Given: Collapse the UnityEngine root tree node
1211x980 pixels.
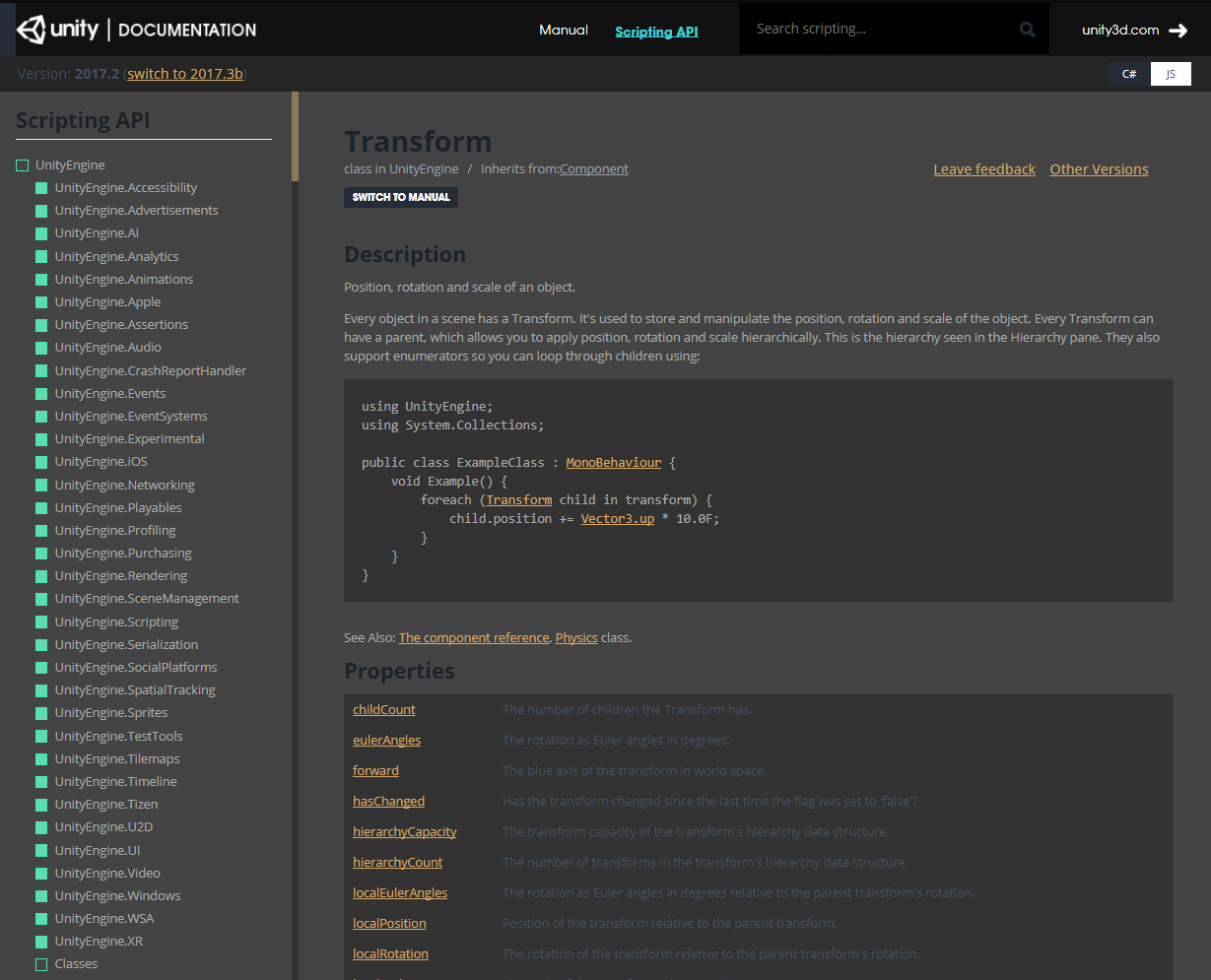Looking at the screenshot, I should 22,165.
